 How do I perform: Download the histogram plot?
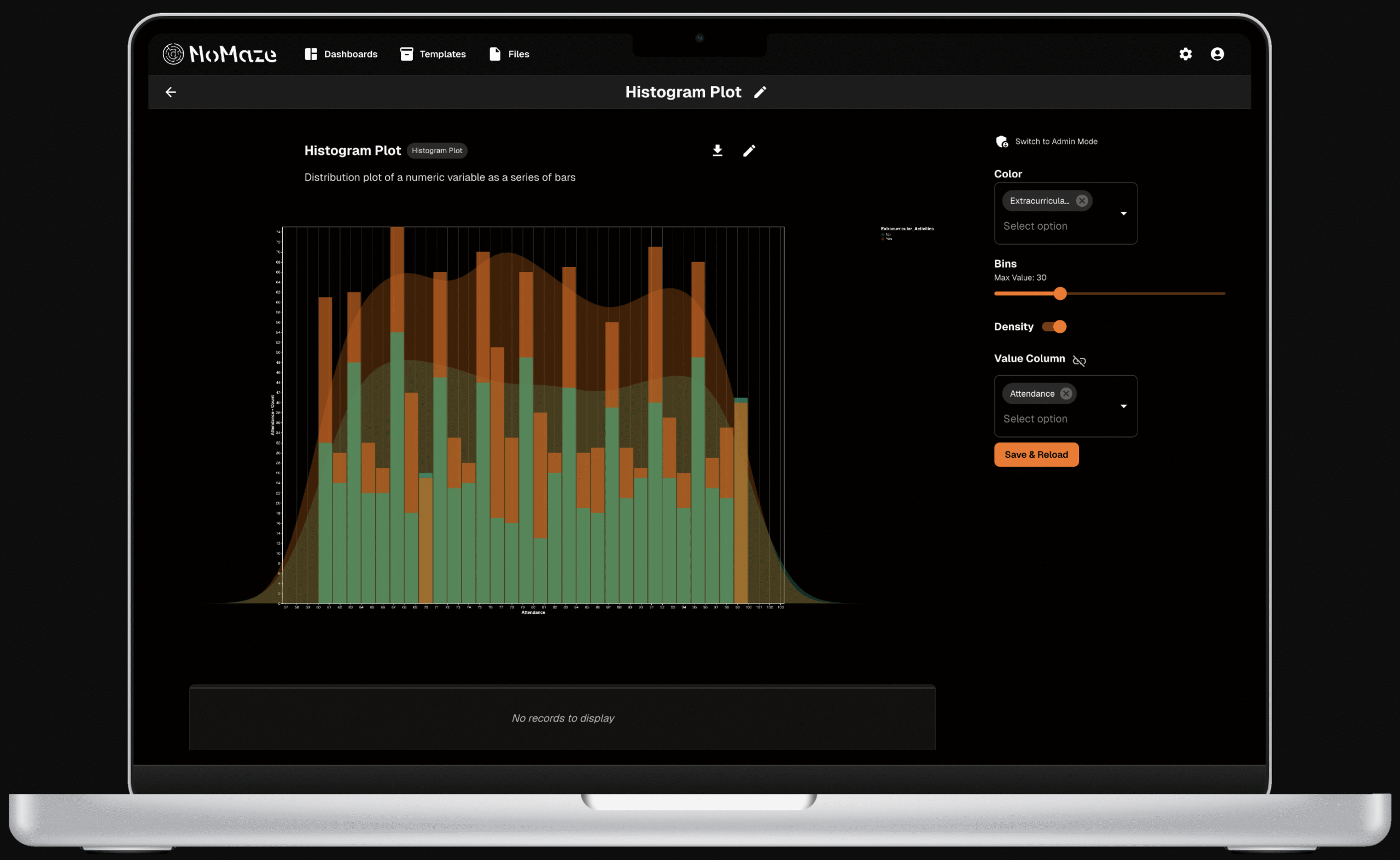point(717,150)
